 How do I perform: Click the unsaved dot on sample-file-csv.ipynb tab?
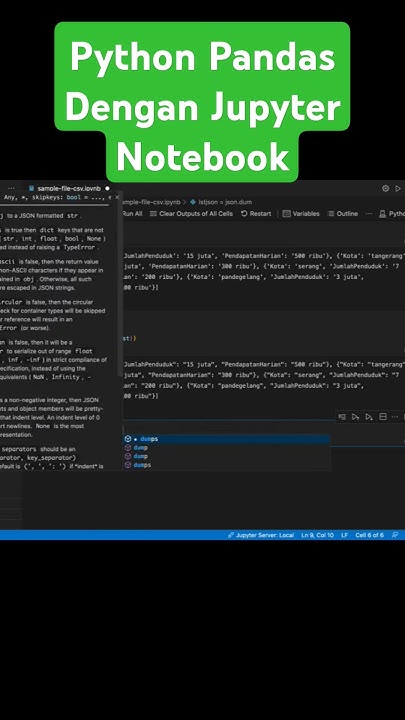tap(107, 188)
